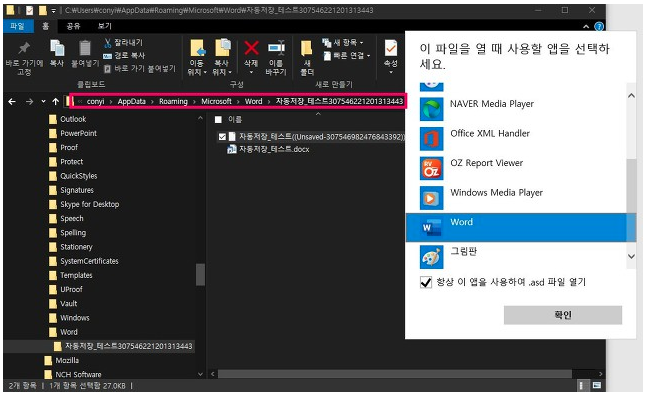Open the recent locations dropdown arrow
This screenshot has height=394, width=651.
[x=43, y=101]
